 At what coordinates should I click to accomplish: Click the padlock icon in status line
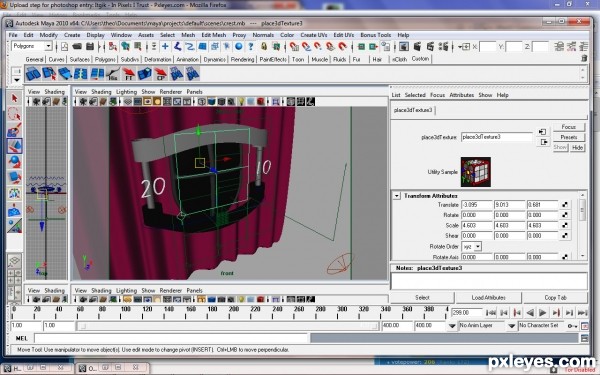tap(264, 47)
